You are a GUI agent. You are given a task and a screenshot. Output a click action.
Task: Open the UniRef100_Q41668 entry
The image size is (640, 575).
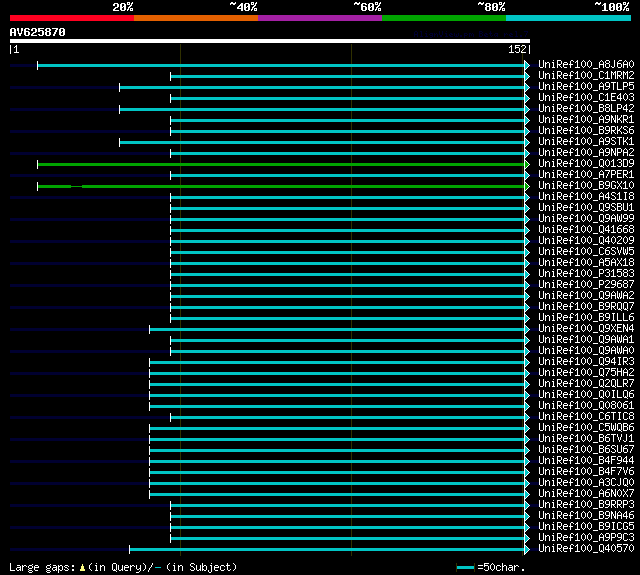pyautogui.click(x=586, y=230)
